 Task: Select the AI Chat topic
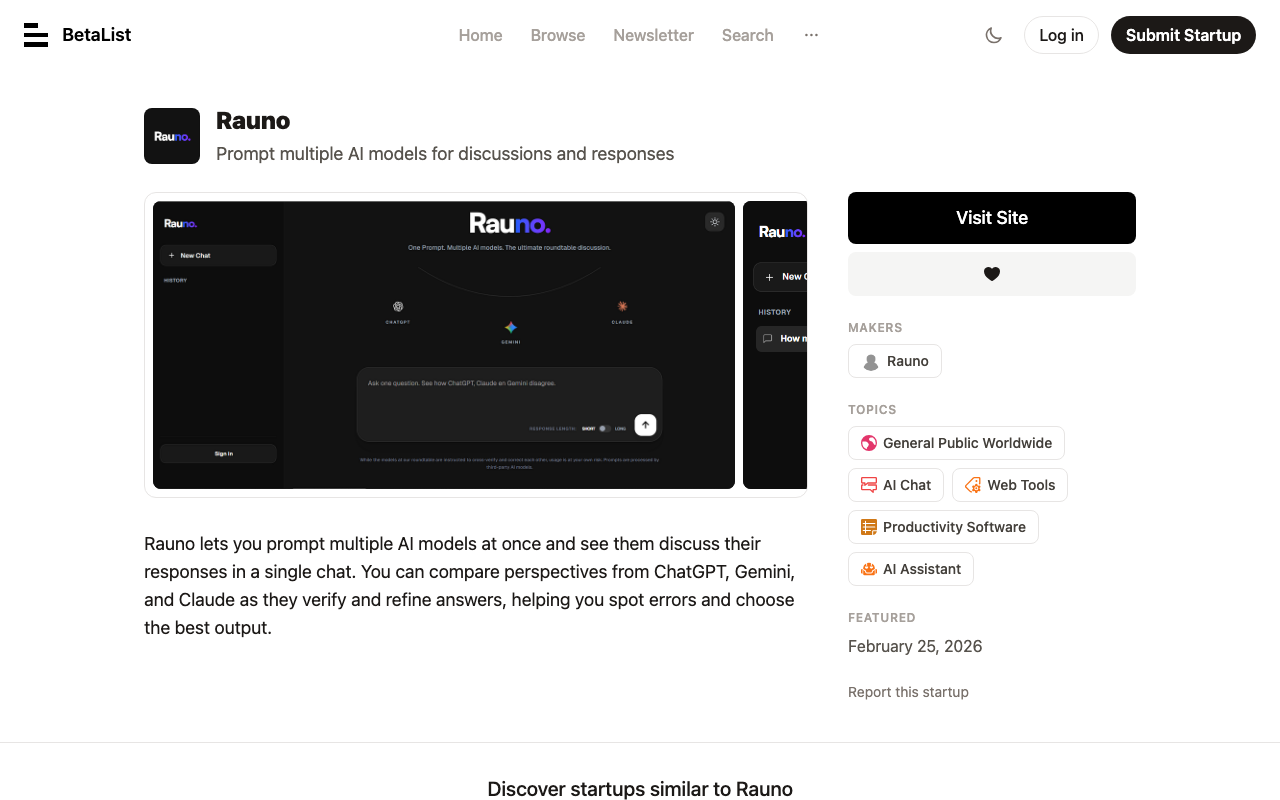click(896, 485)
